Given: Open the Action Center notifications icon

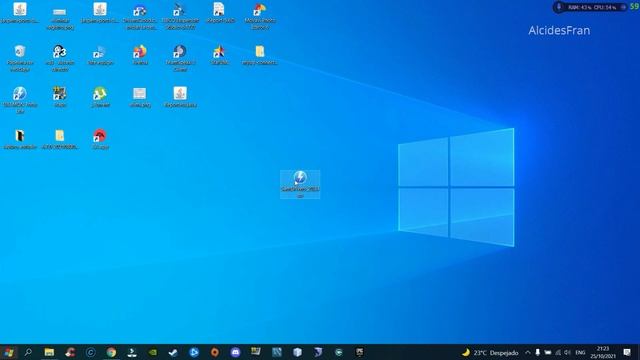Looking at the screenshot, I should [627, 352].
